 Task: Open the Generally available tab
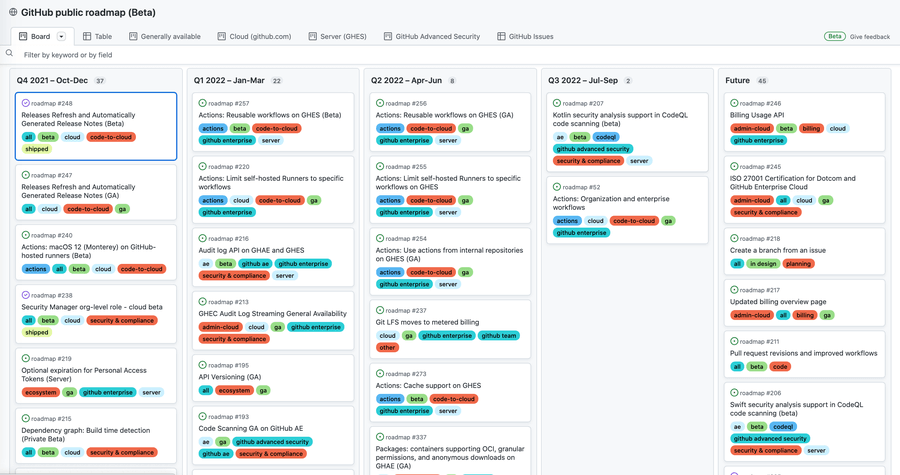click(x=165, y=37)
